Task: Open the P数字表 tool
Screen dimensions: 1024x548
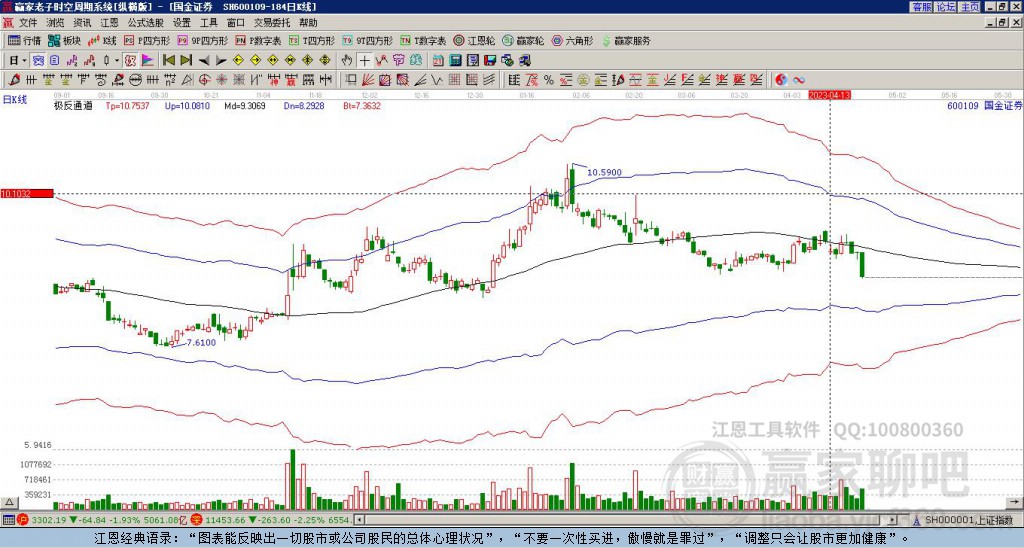Action: (x=258, y=40)
